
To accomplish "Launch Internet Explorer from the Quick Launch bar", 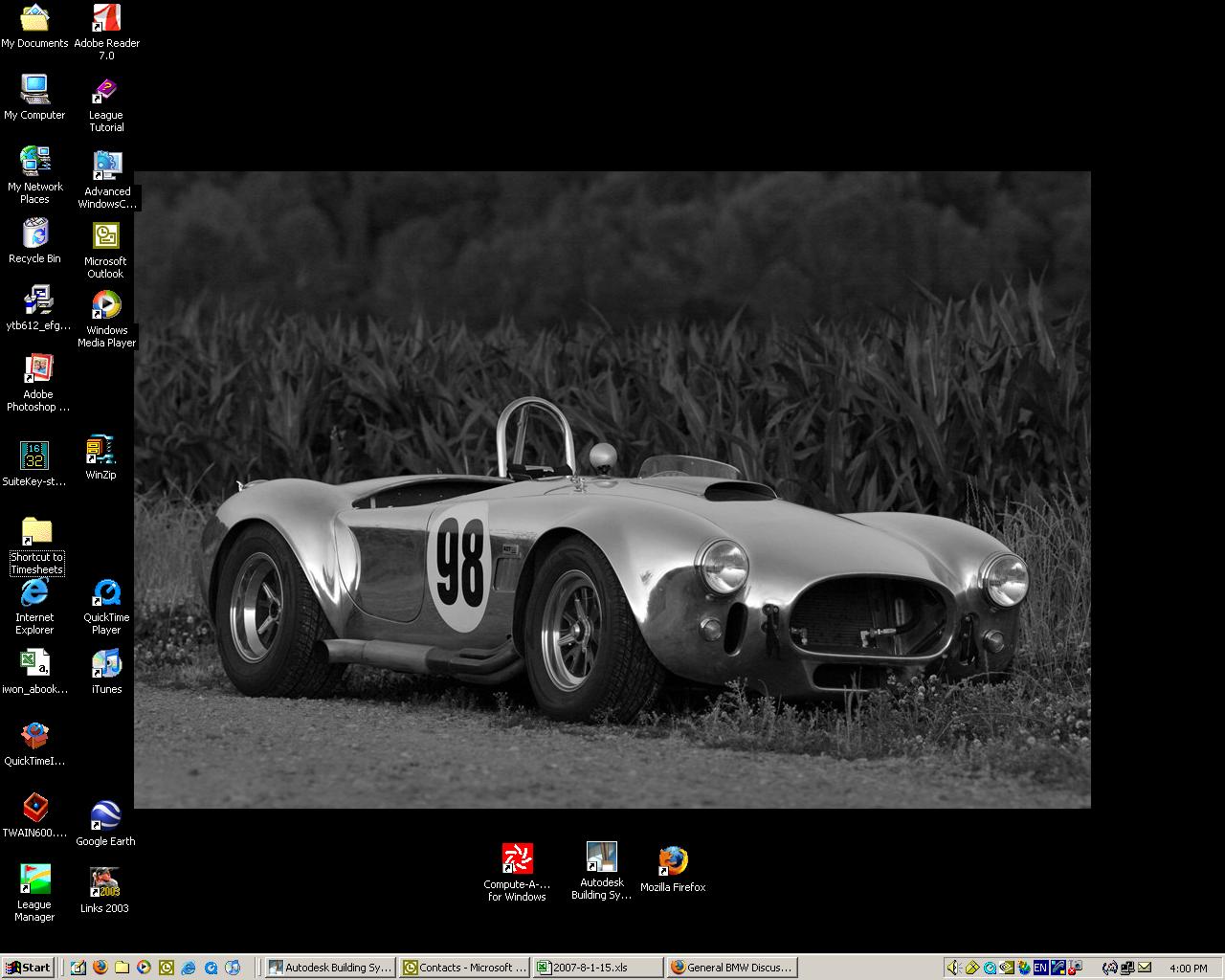I will (188, 967).
